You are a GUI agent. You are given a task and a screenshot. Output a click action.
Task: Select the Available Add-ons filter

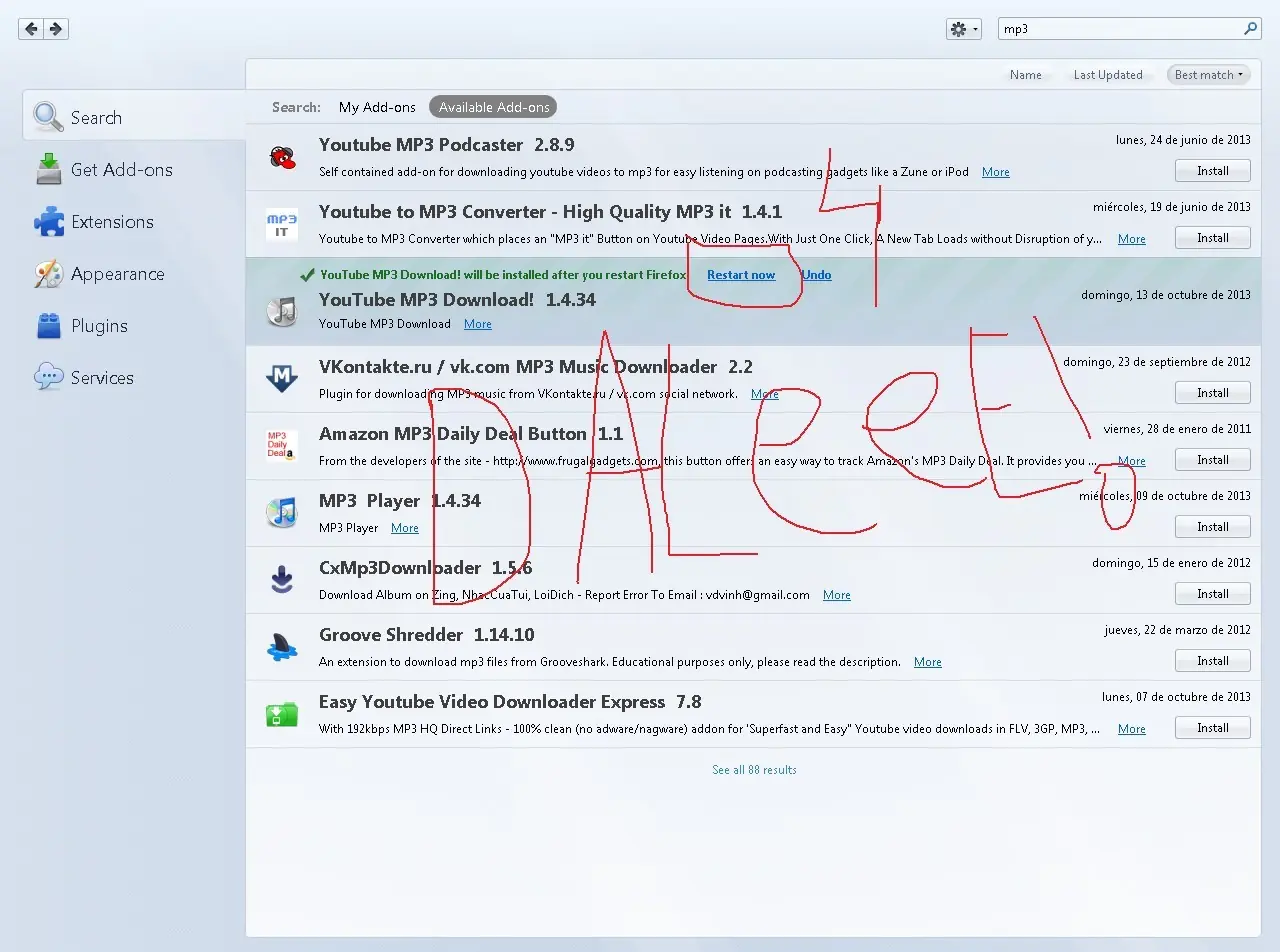tap(494, 107)
